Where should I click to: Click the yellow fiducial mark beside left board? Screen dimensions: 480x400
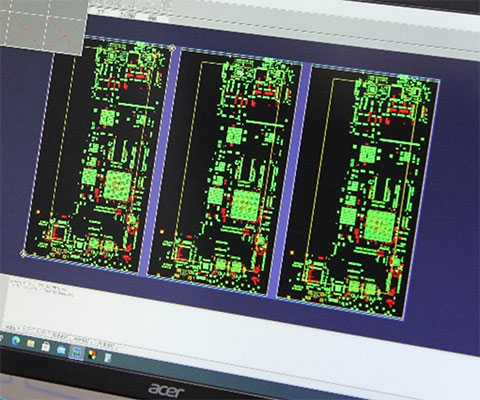point(38,212)
